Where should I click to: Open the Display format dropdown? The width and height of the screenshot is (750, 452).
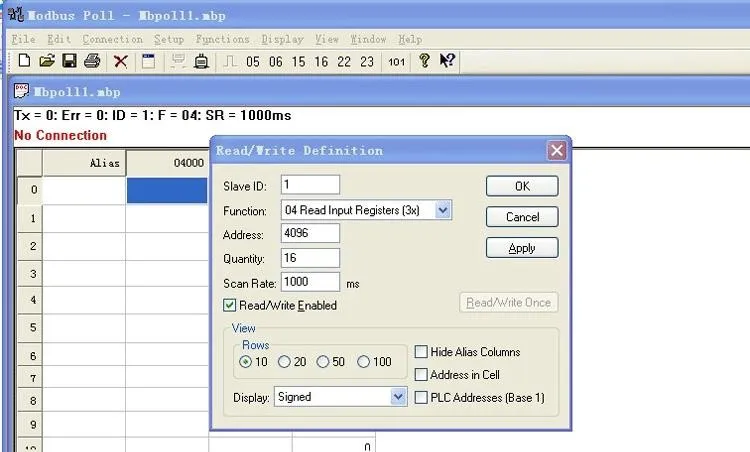coord(398,397)
